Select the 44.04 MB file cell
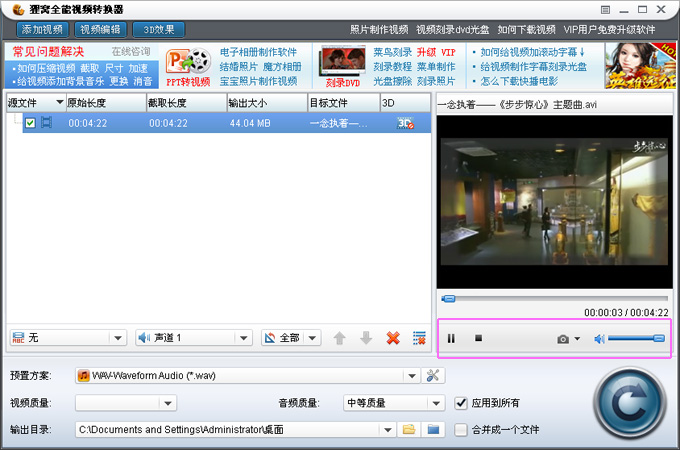 pos(250,123)
